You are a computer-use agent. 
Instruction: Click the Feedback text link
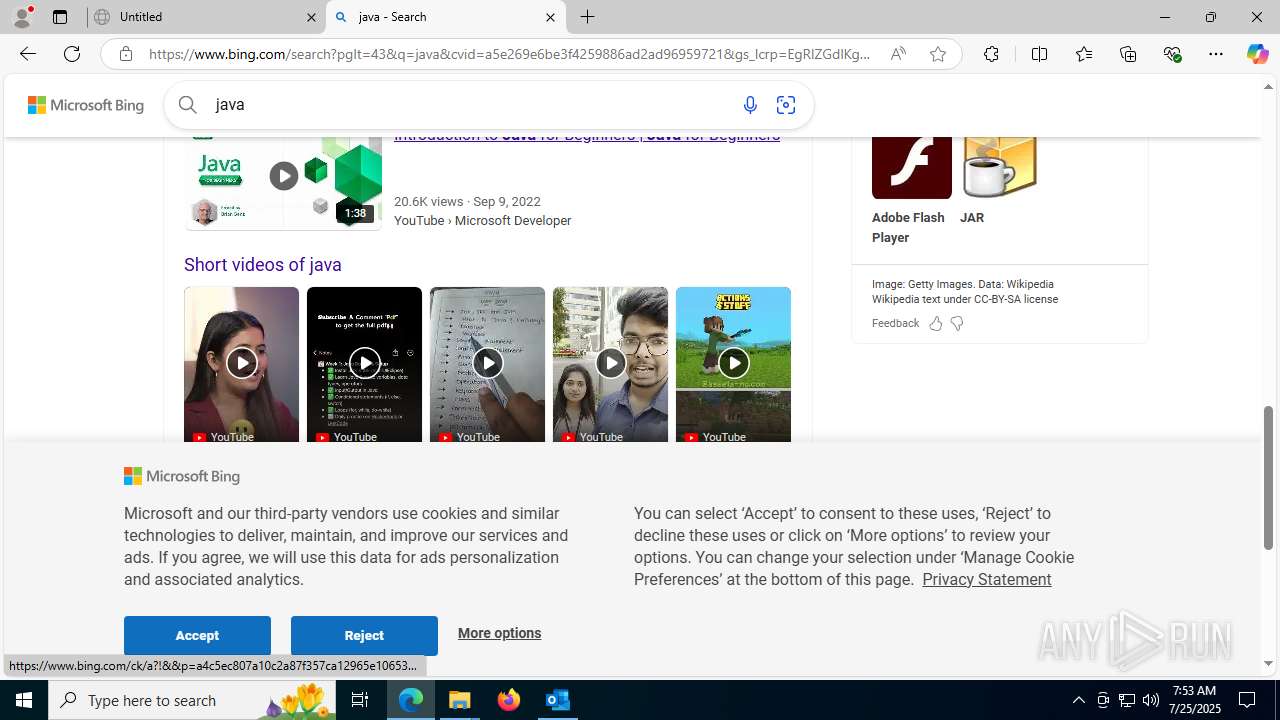(895, 323)
